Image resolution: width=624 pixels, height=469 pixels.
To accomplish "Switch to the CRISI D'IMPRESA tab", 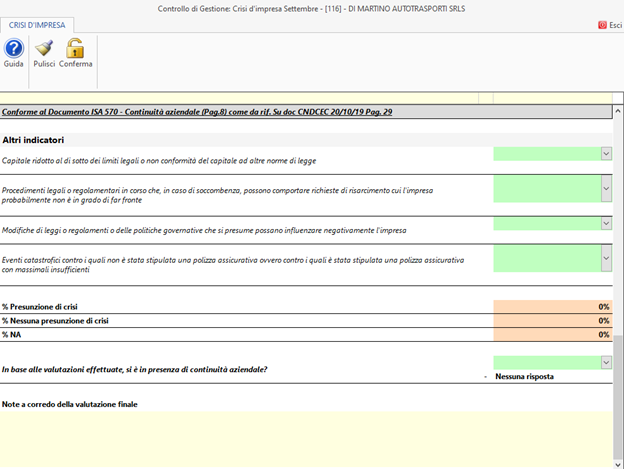I will point(39,24).
